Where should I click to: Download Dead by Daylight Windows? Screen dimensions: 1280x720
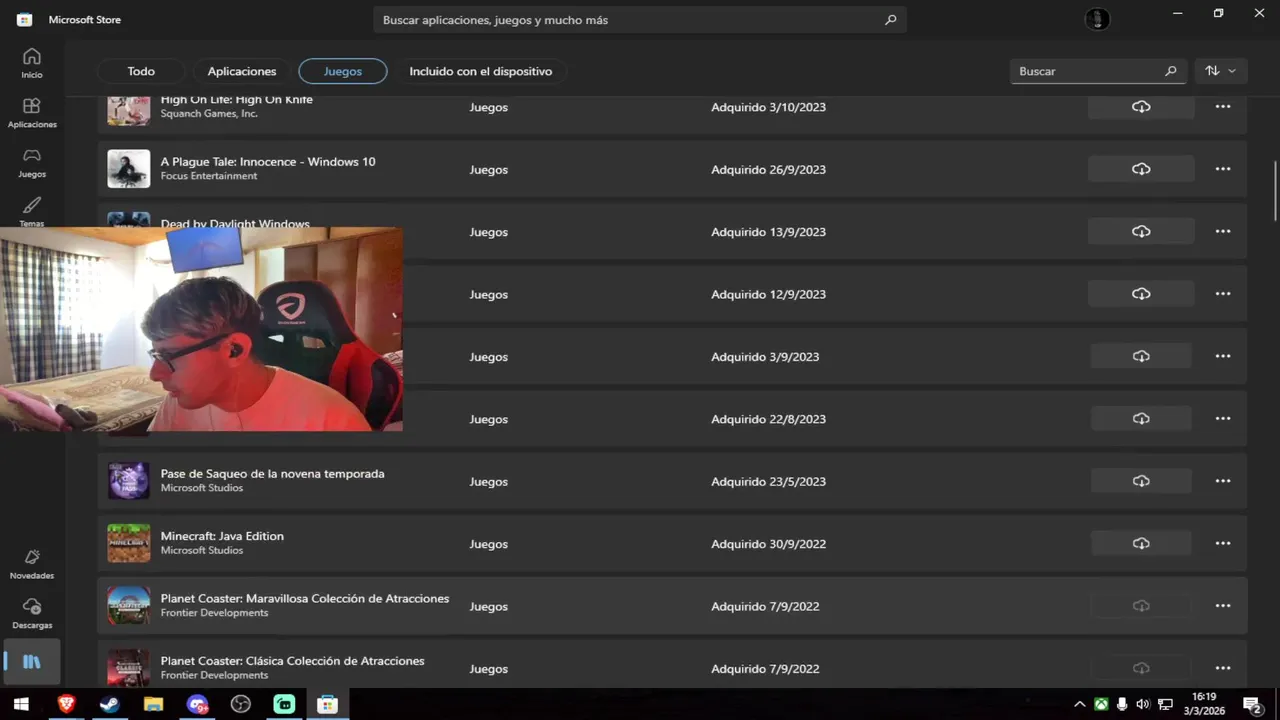pyautogui.click(x=1141, y=231)
